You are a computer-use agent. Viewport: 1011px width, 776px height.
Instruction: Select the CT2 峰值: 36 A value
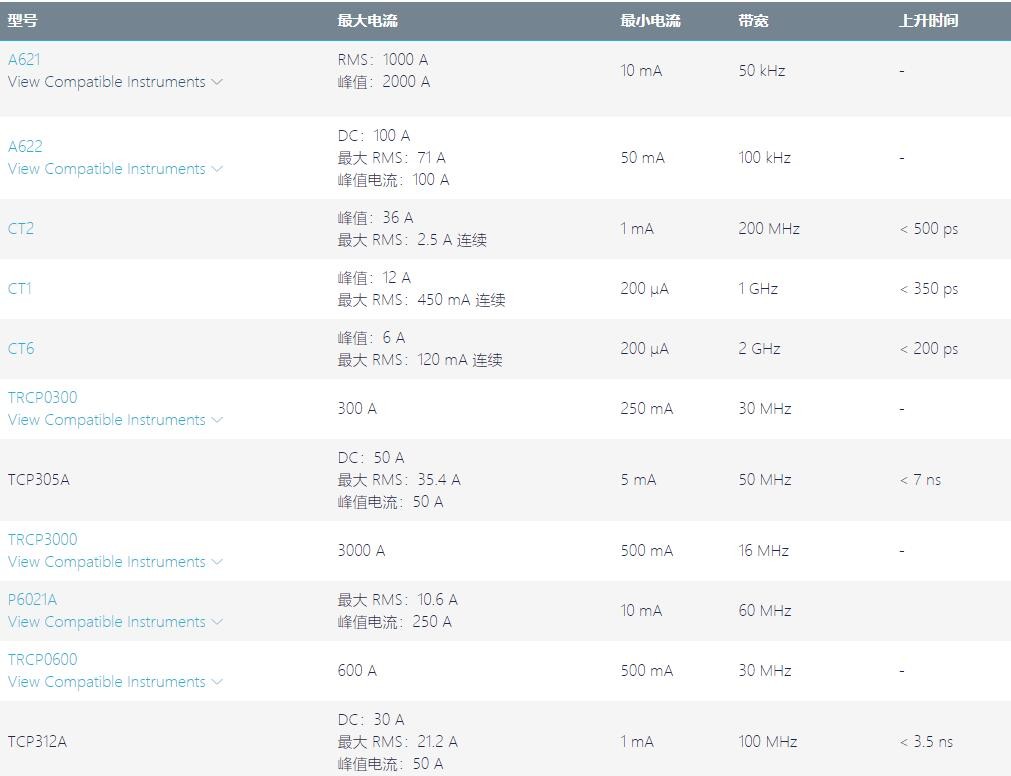click(375, 218)
